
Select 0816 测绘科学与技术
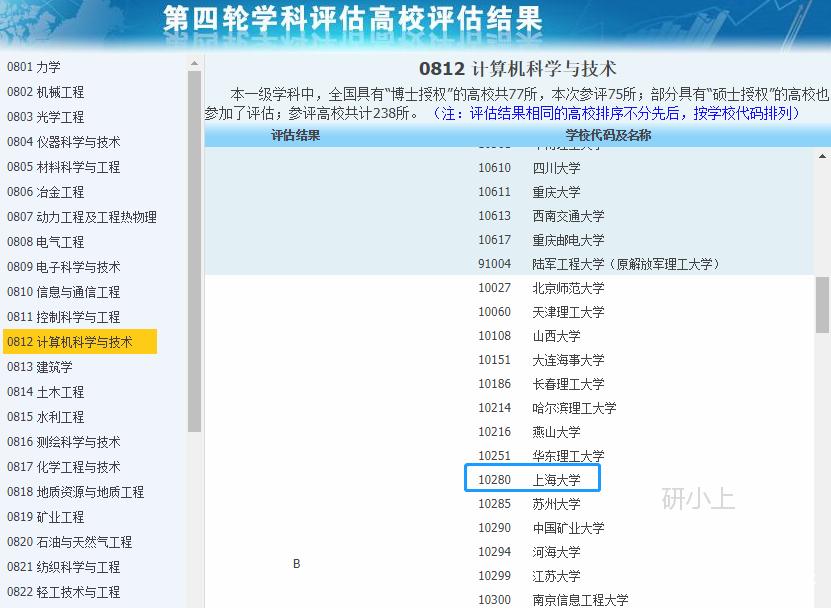(x=64, y=442)
